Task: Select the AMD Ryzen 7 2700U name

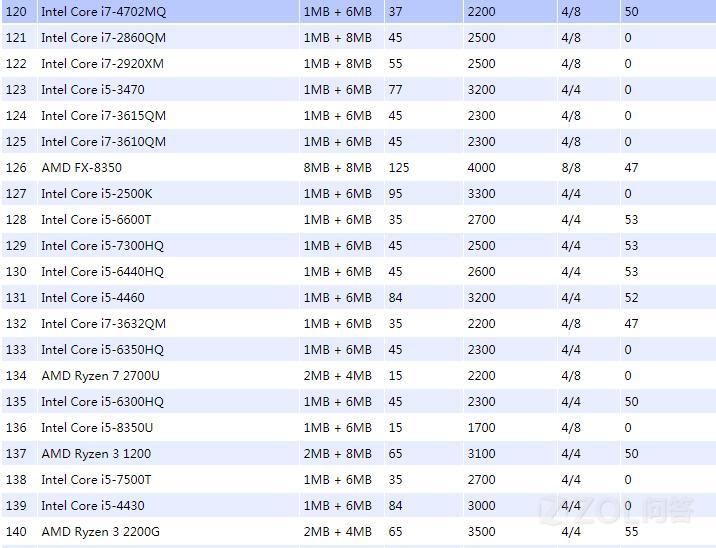Action: click(x=99, y=375)
